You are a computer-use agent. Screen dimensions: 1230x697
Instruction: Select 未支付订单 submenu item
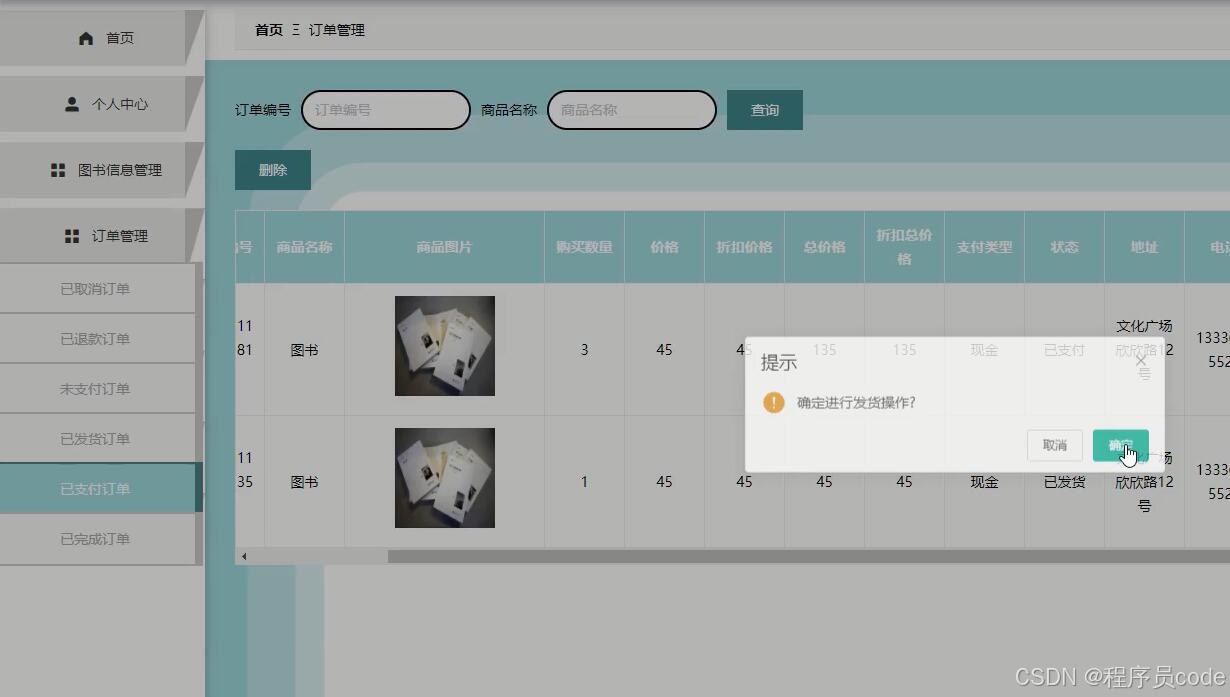(97, 389)
